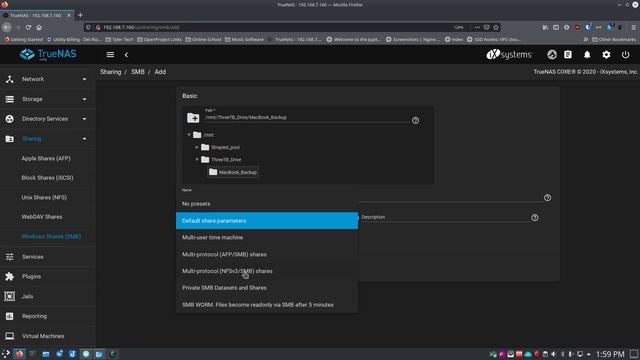Choose No presets from the purpose list
The width and height of the screenshot is (640, 360).
click(x=267, y=204)
